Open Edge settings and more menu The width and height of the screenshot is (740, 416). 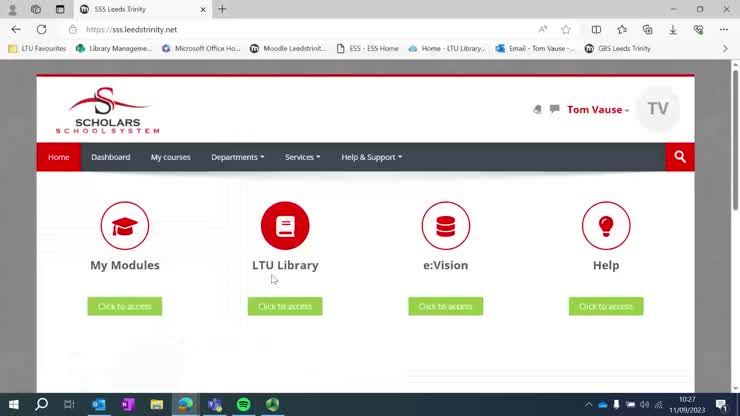pyautogui.click(x=723, y=29)
